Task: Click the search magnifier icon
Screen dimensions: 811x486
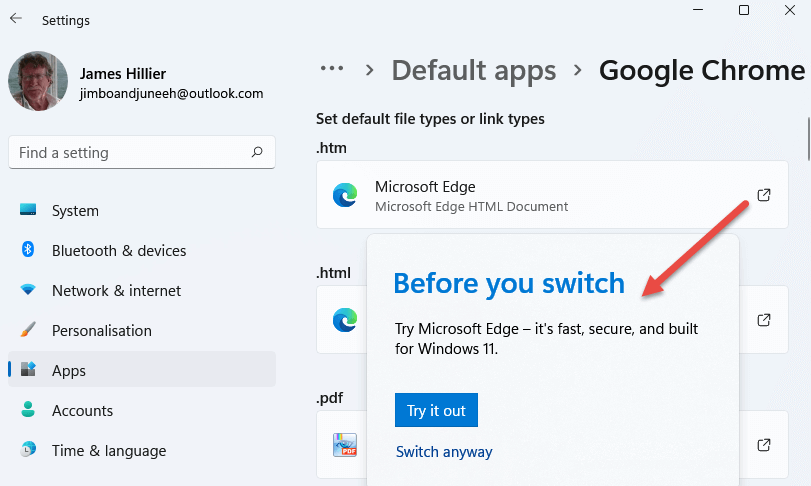Action: coord(257,152)
